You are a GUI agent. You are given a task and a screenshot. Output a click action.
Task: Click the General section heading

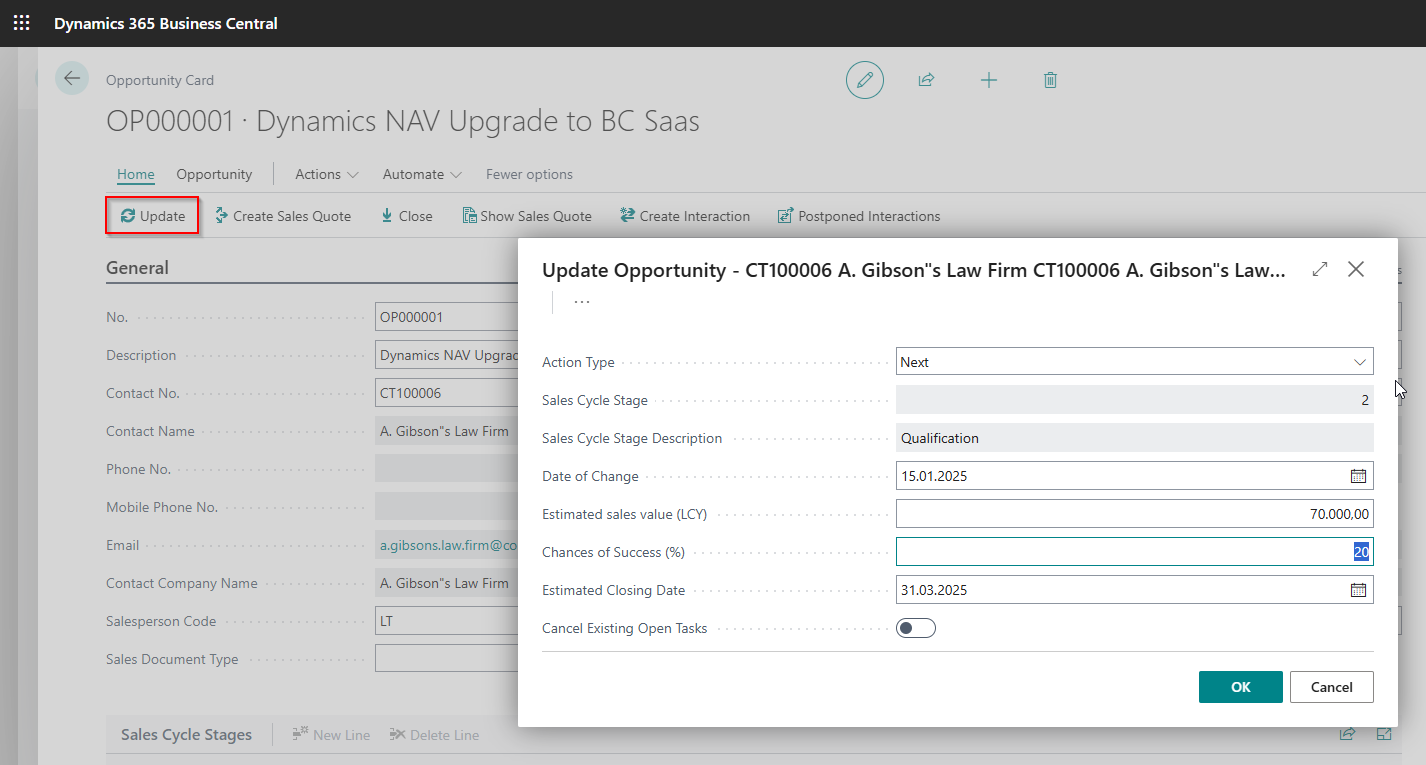point(137,268)
